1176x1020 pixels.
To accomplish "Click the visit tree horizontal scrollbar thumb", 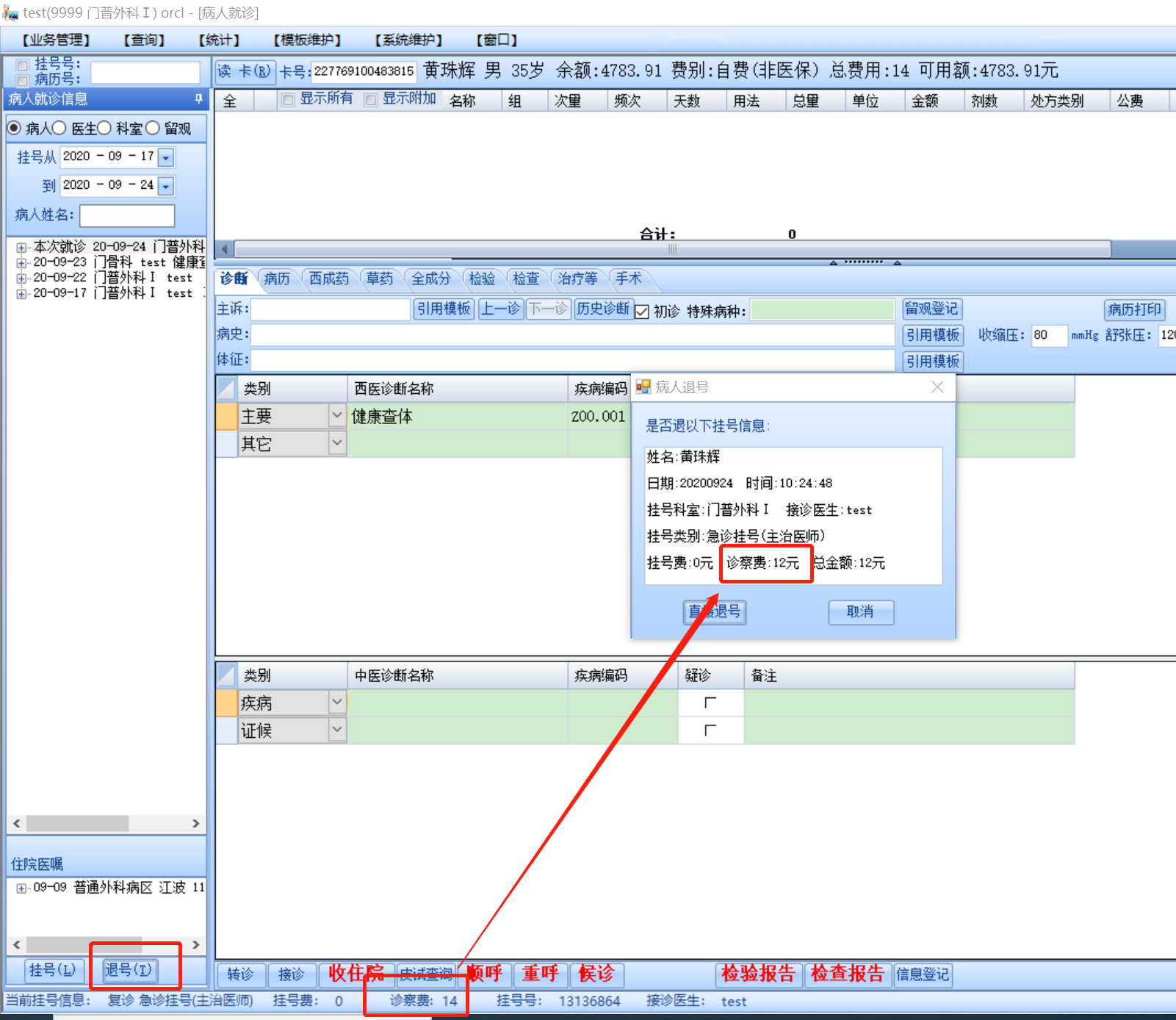I will tap(77, 823).
